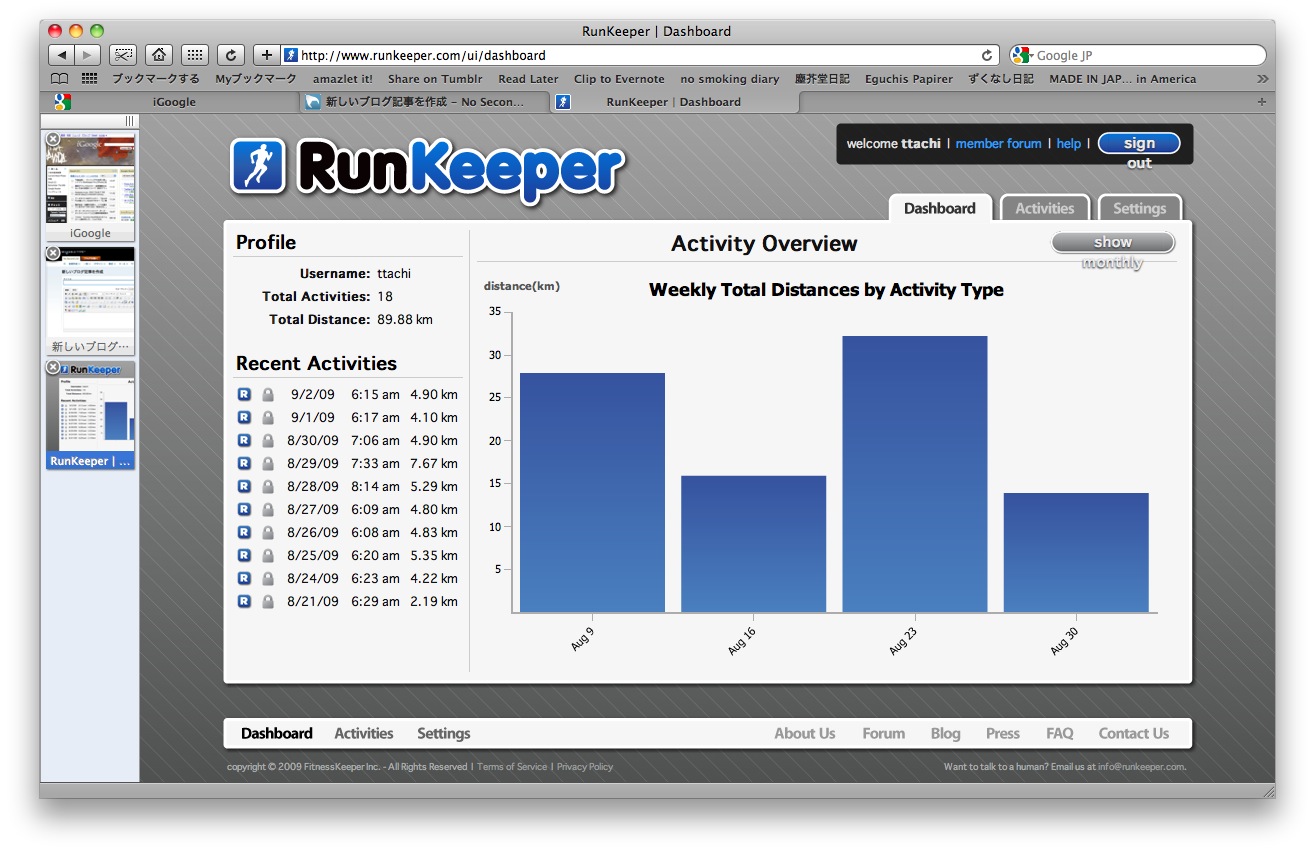Go back with the browser back arrow
The height and width of the screenshot is (858, 1315).
pyautogui.click(x=62, y=55)
